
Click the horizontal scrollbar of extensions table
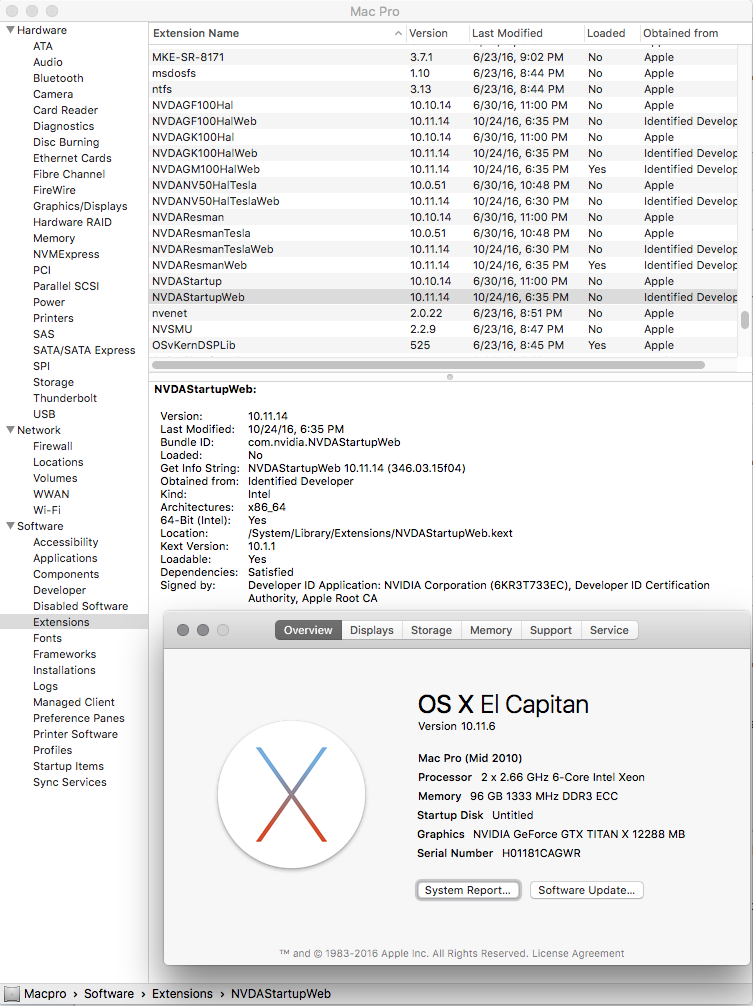point(428,364)
